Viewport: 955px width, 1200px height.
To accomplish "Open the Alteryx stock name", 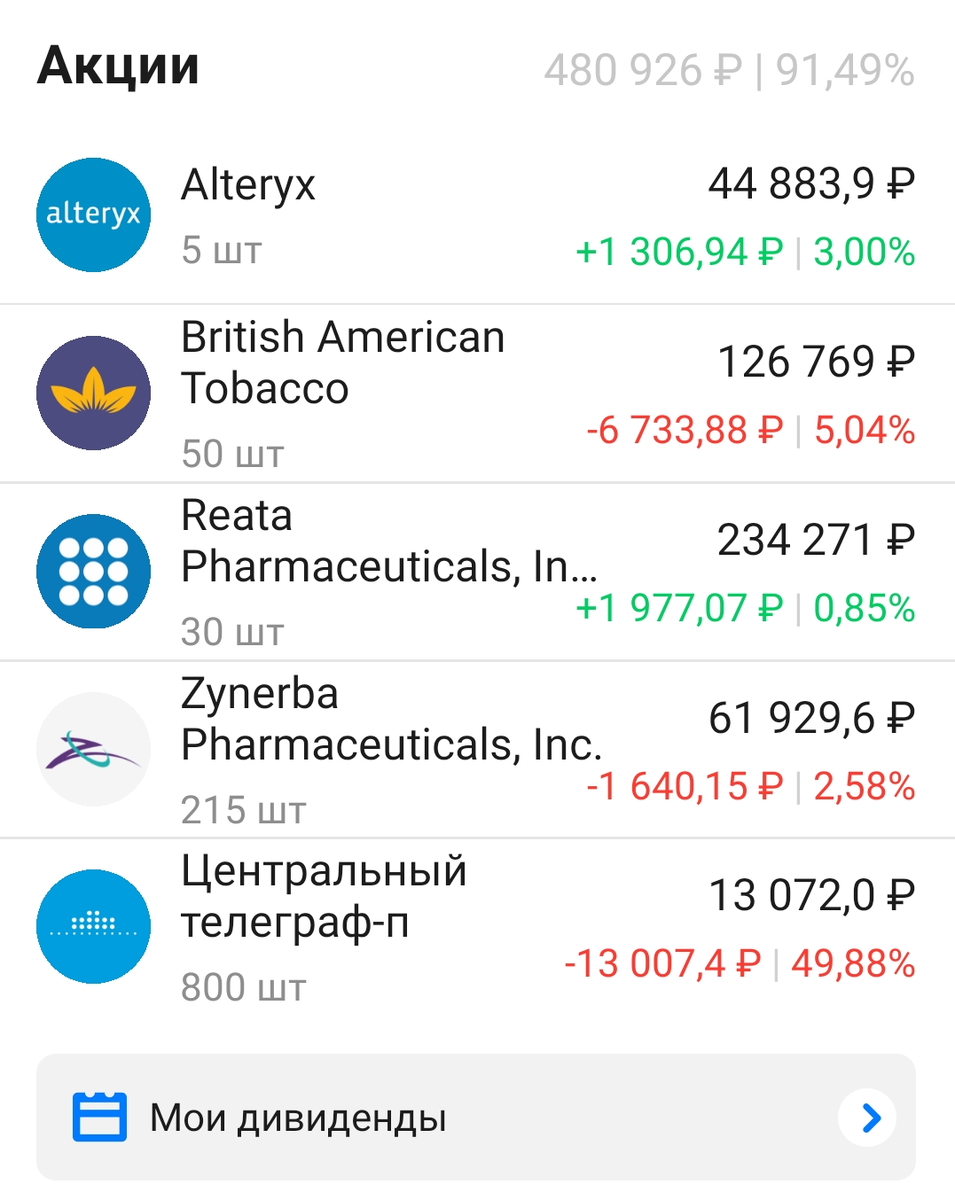I will [248, 185].
